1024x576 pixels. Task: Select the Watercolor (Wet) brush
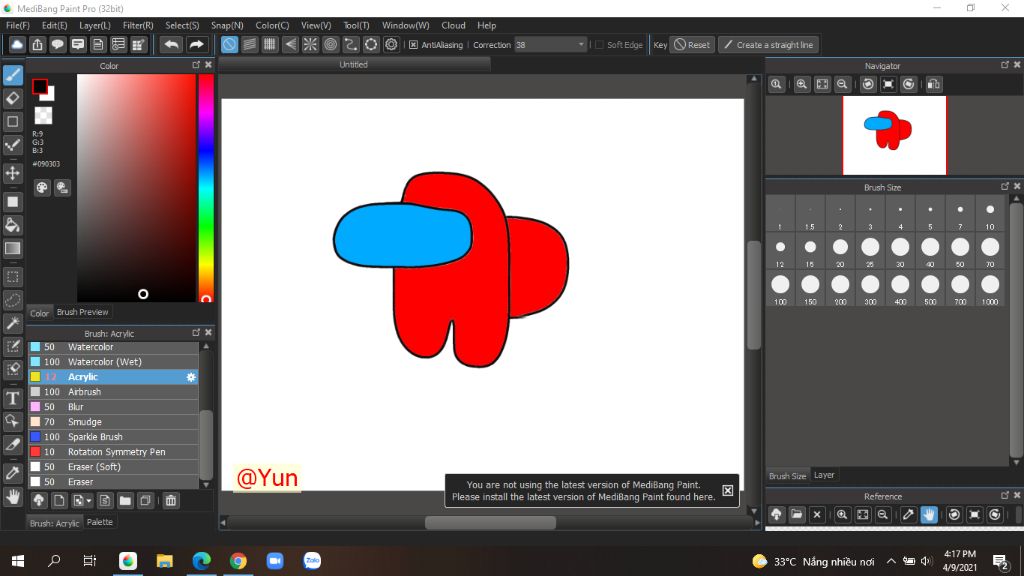point(113,362)
